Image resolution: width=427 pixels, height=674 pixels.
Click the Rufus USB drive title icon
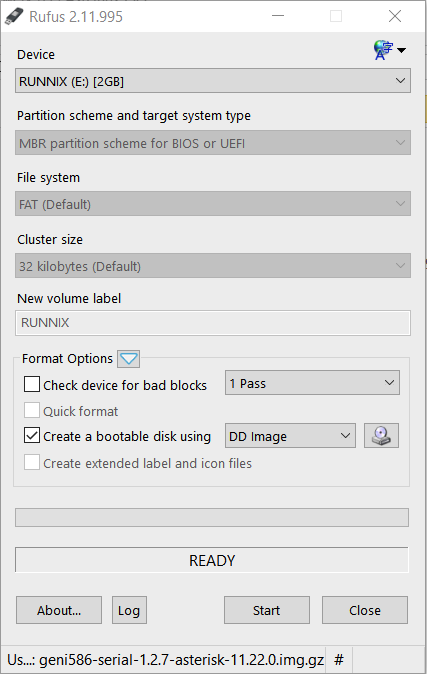tap(14, 16)
